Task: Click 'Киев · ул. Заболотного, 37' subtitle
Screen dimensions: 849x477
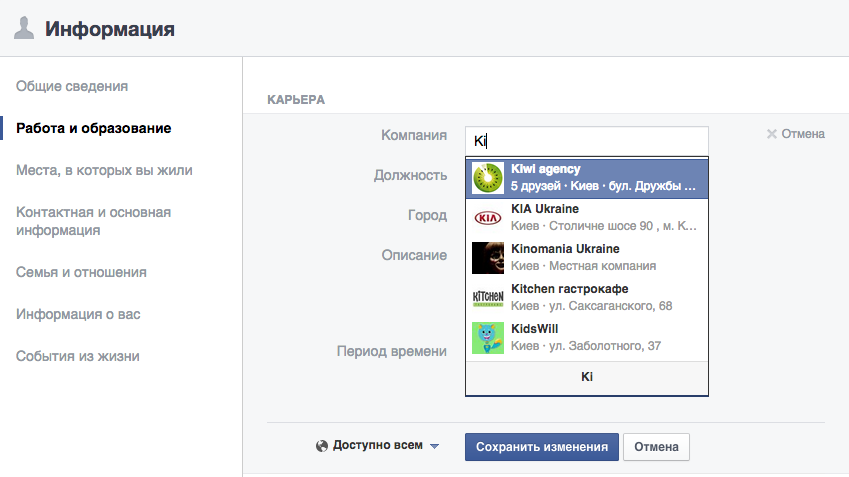Action: (x=586, y=346)
